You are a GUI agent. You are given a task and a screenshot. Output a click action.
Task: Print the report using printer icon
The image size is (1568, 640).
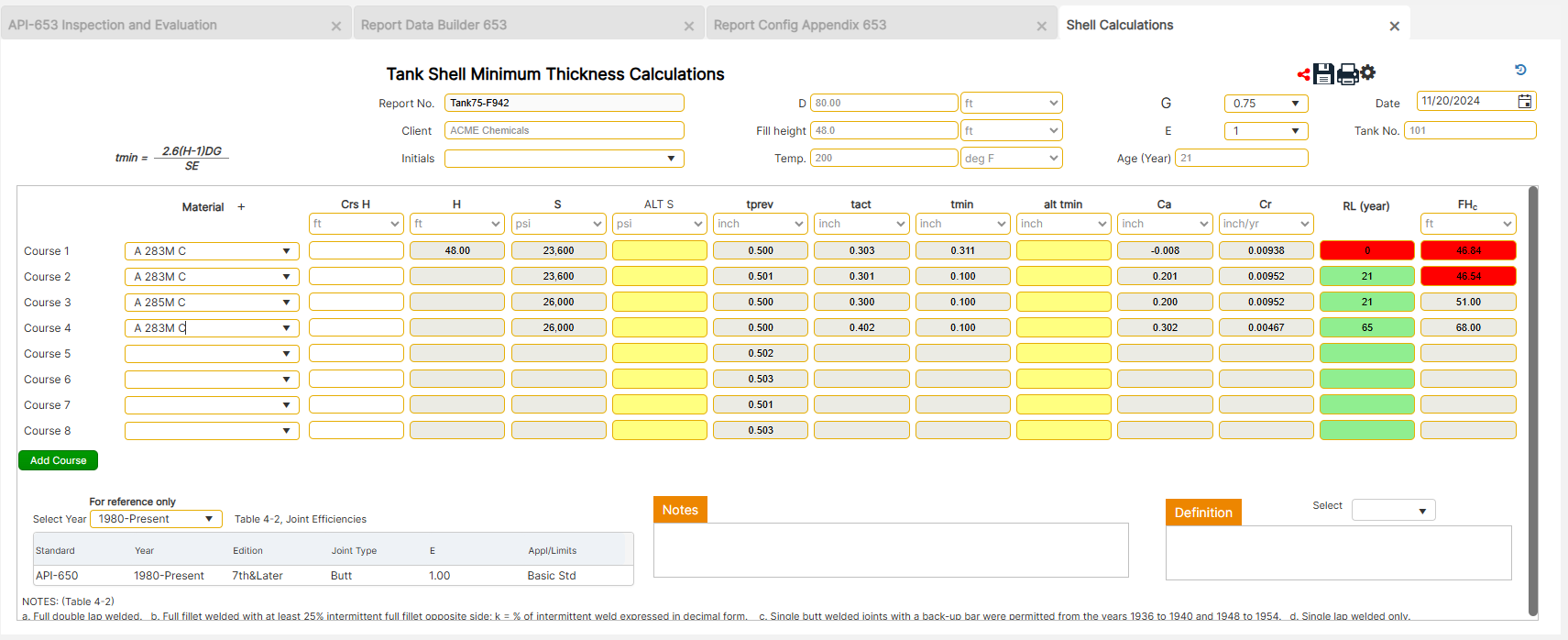(x=1347, y=74)
